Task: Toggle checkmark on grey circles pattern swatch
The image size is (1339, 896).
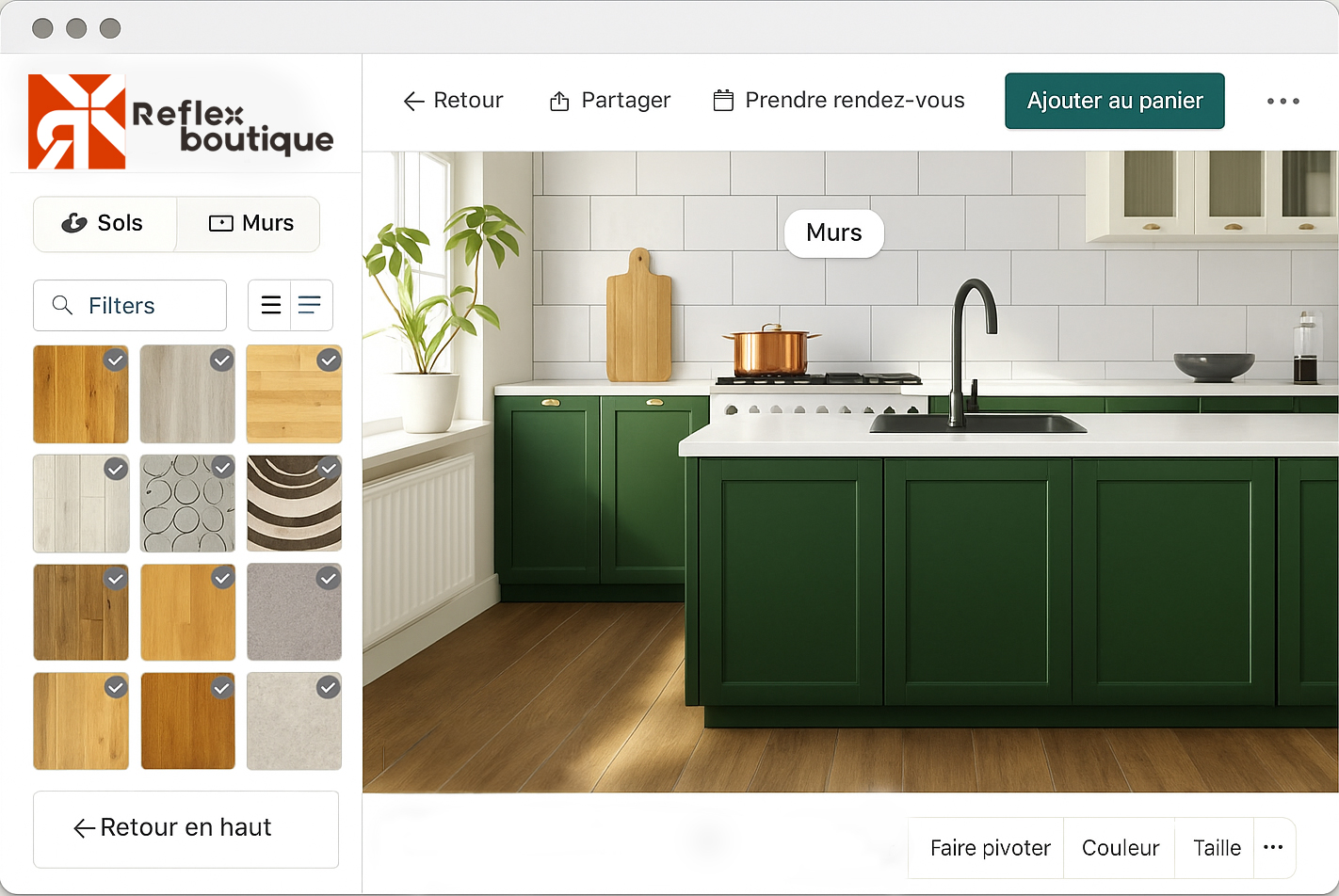Action: tap(222, 468)
